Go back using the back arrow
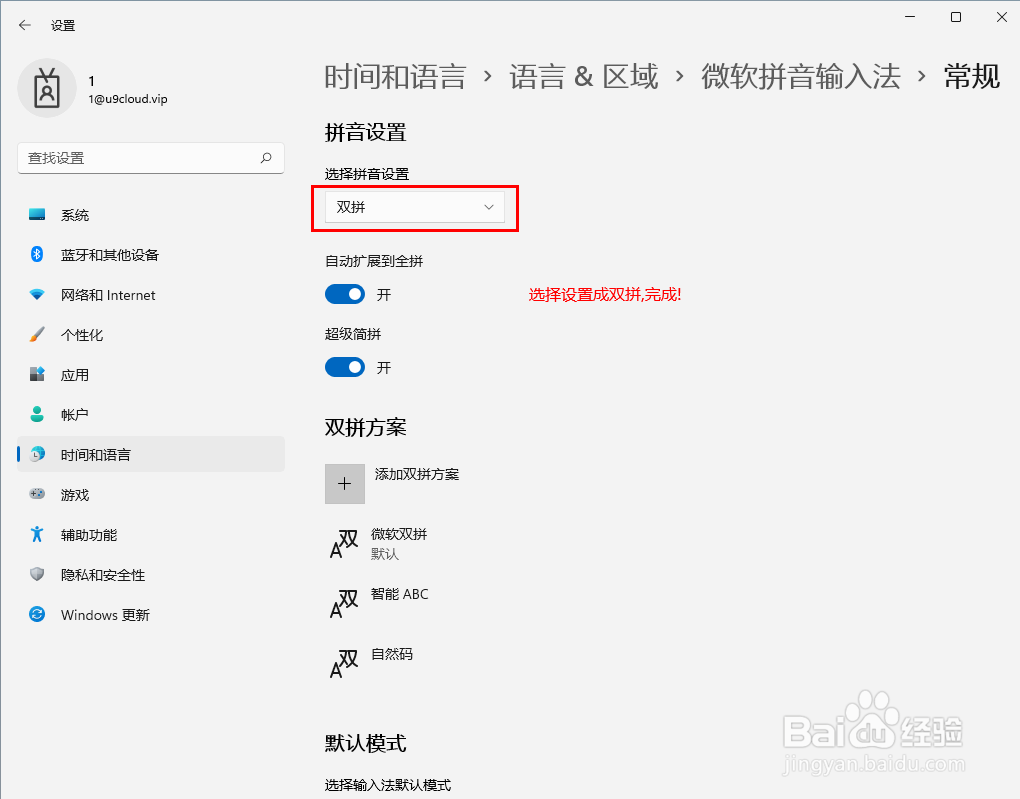 point(25,25)
